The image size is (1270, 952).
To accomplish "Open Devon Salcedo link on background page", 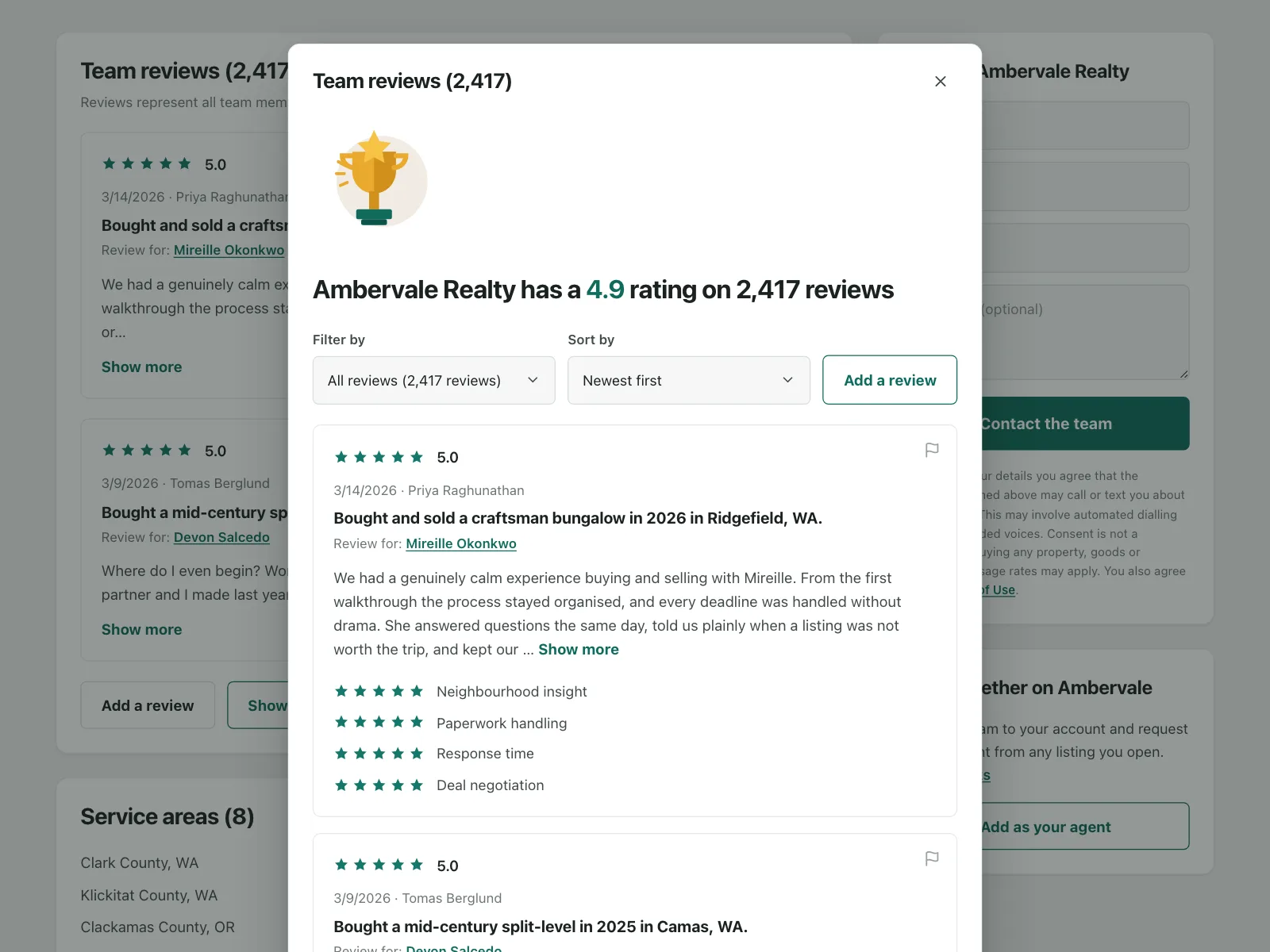I will pos(221,537).
